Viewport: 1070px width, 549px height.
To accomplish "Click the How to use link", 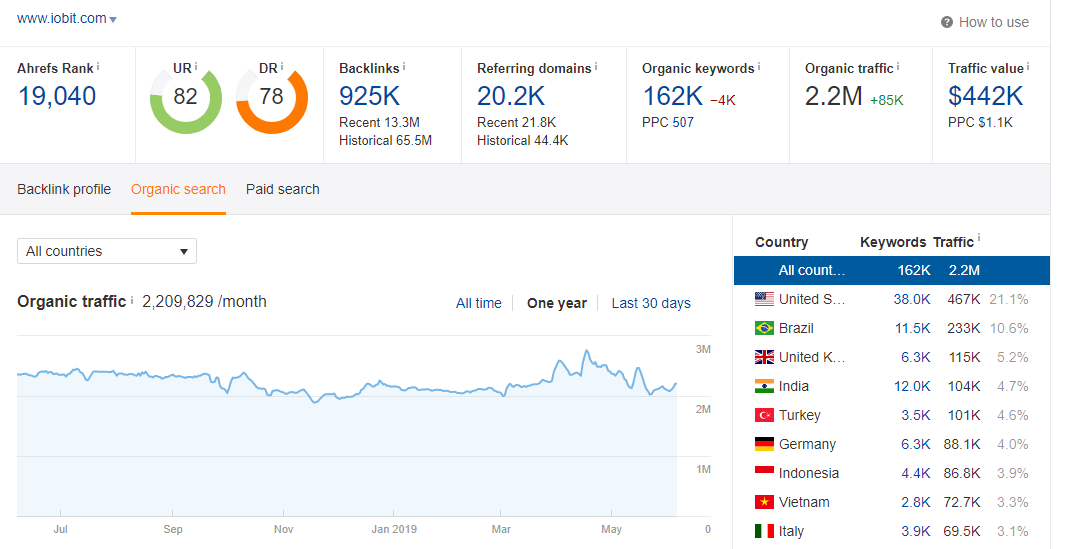I will click(x=994, y=23).
